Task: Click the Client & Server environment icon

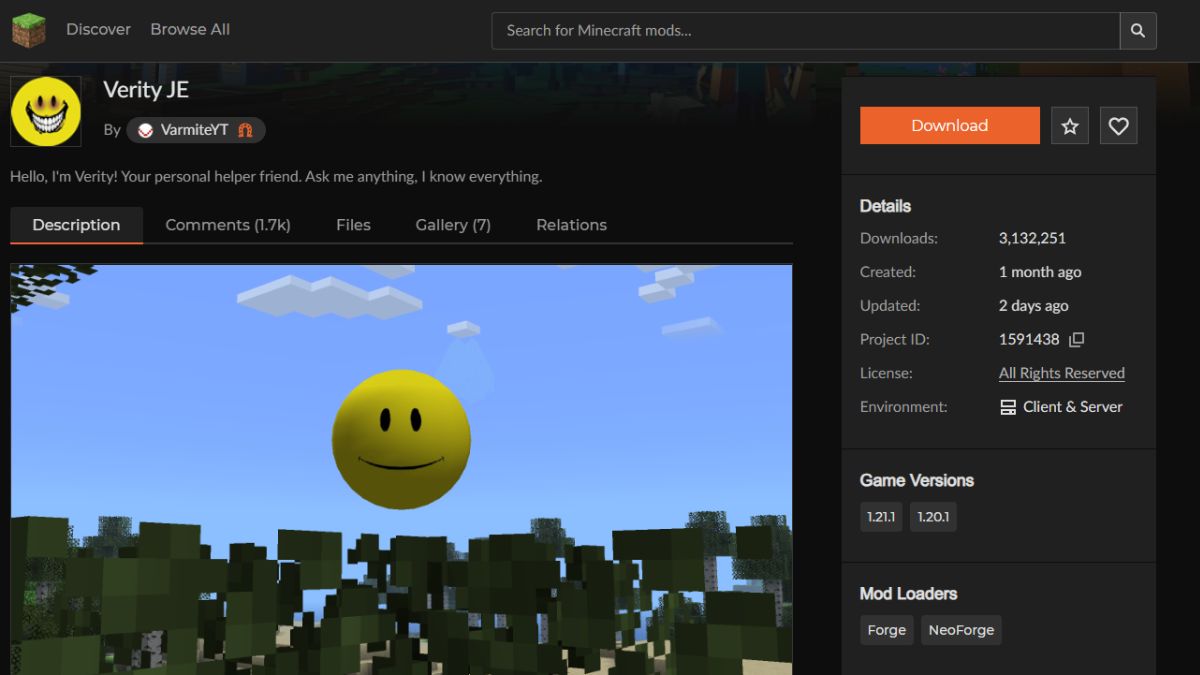Action: click(x=1008, y=407)
